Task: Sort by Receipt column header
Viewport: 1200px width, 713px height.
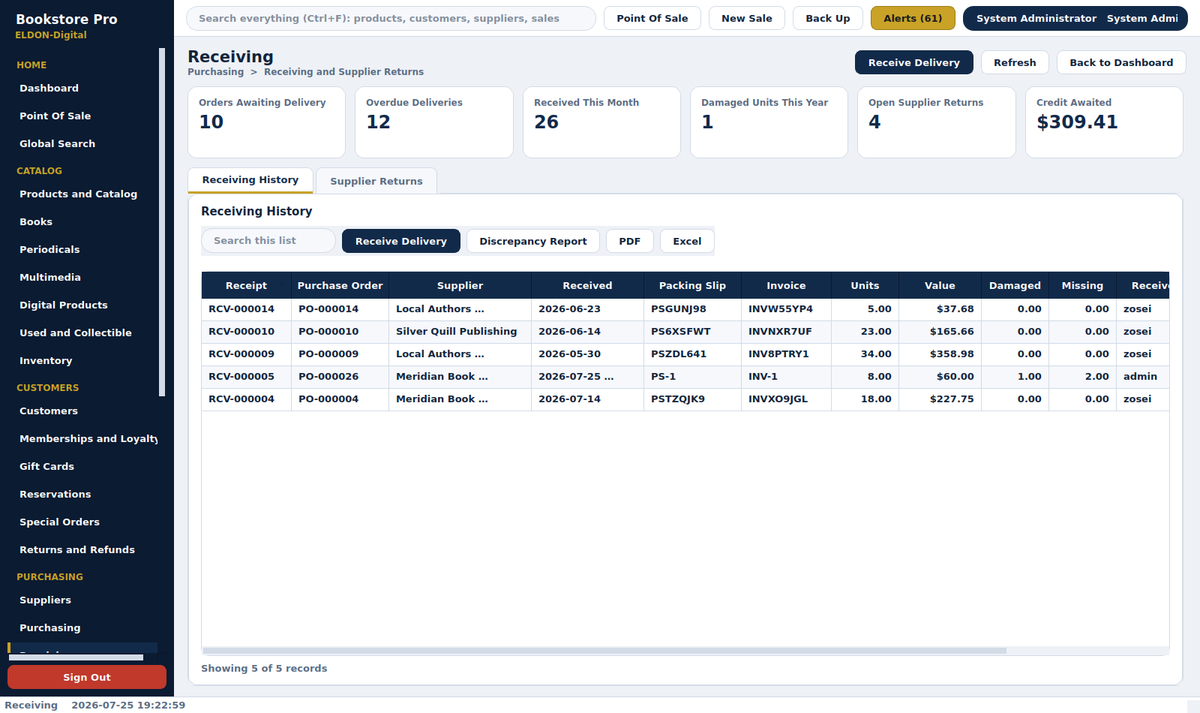Action: click(247, 285)
